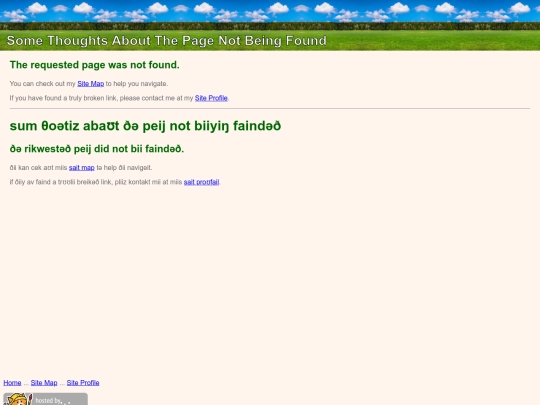Select the heading 'The requested page was not found.'
This screenshot has width=540, height=405.
point(95,65)
